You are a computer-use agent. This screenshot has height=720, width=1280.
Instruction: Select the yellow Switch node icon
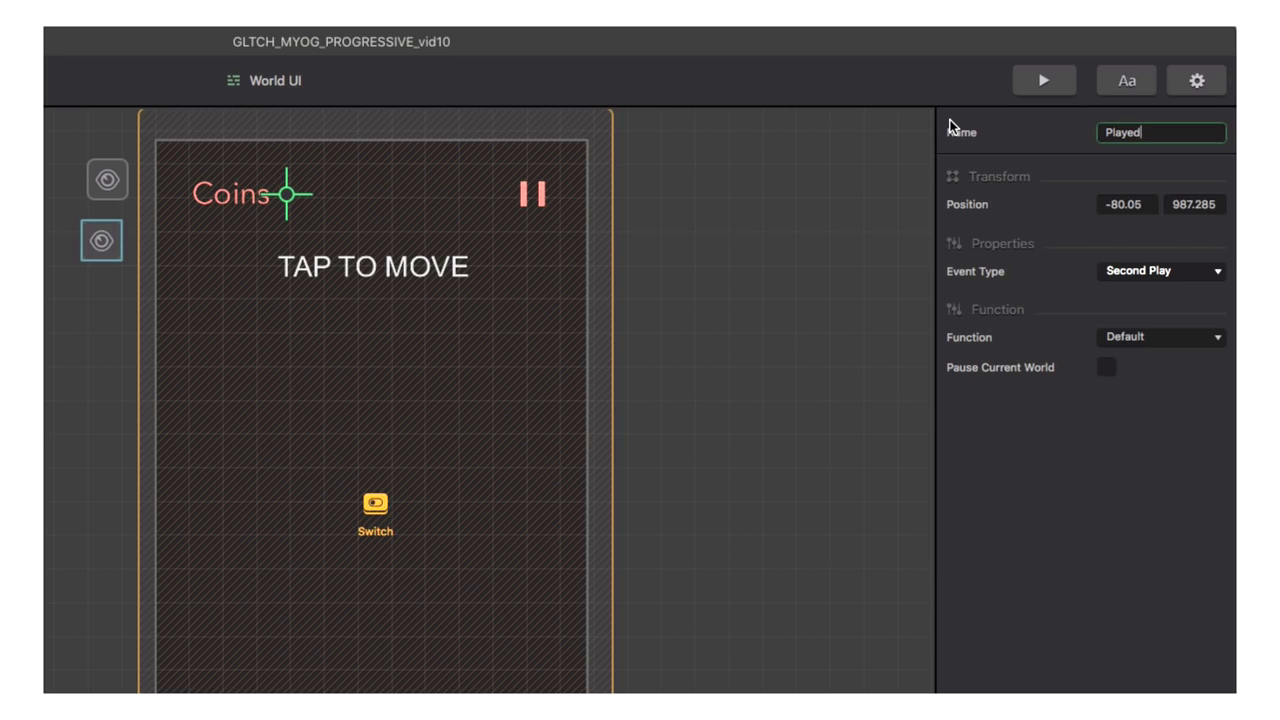coord(375,503)
